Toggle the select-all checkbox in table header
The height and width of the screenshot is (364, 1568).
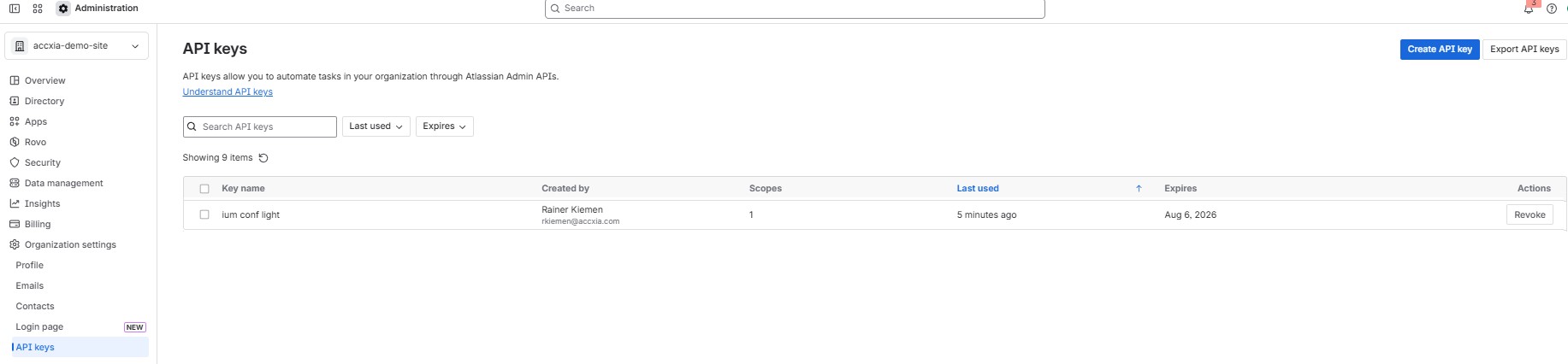(x=204, y=189)
